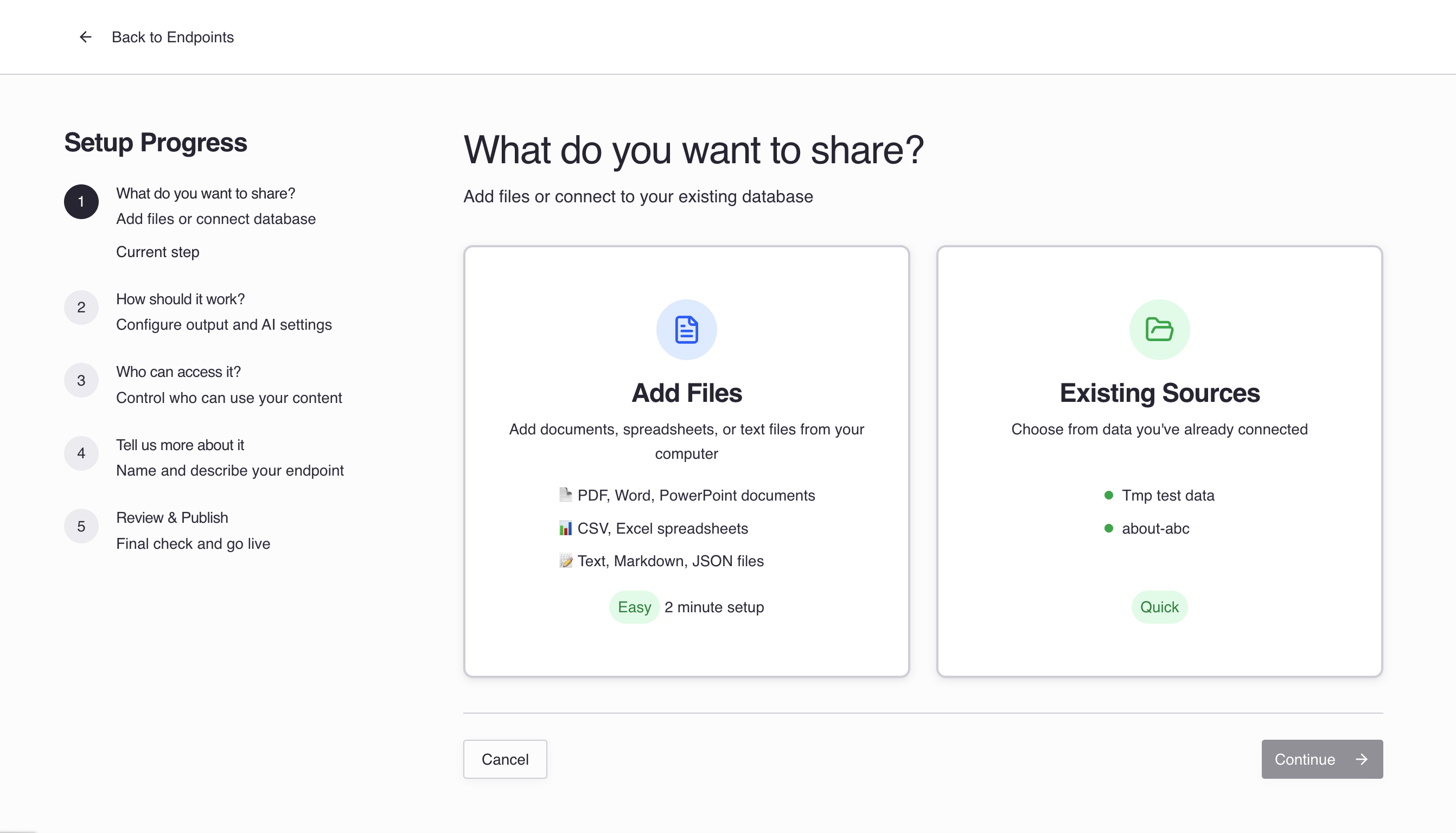Click 'How should it work?' step title
This screenshot has width=1456, height=833.
[180, 299]
